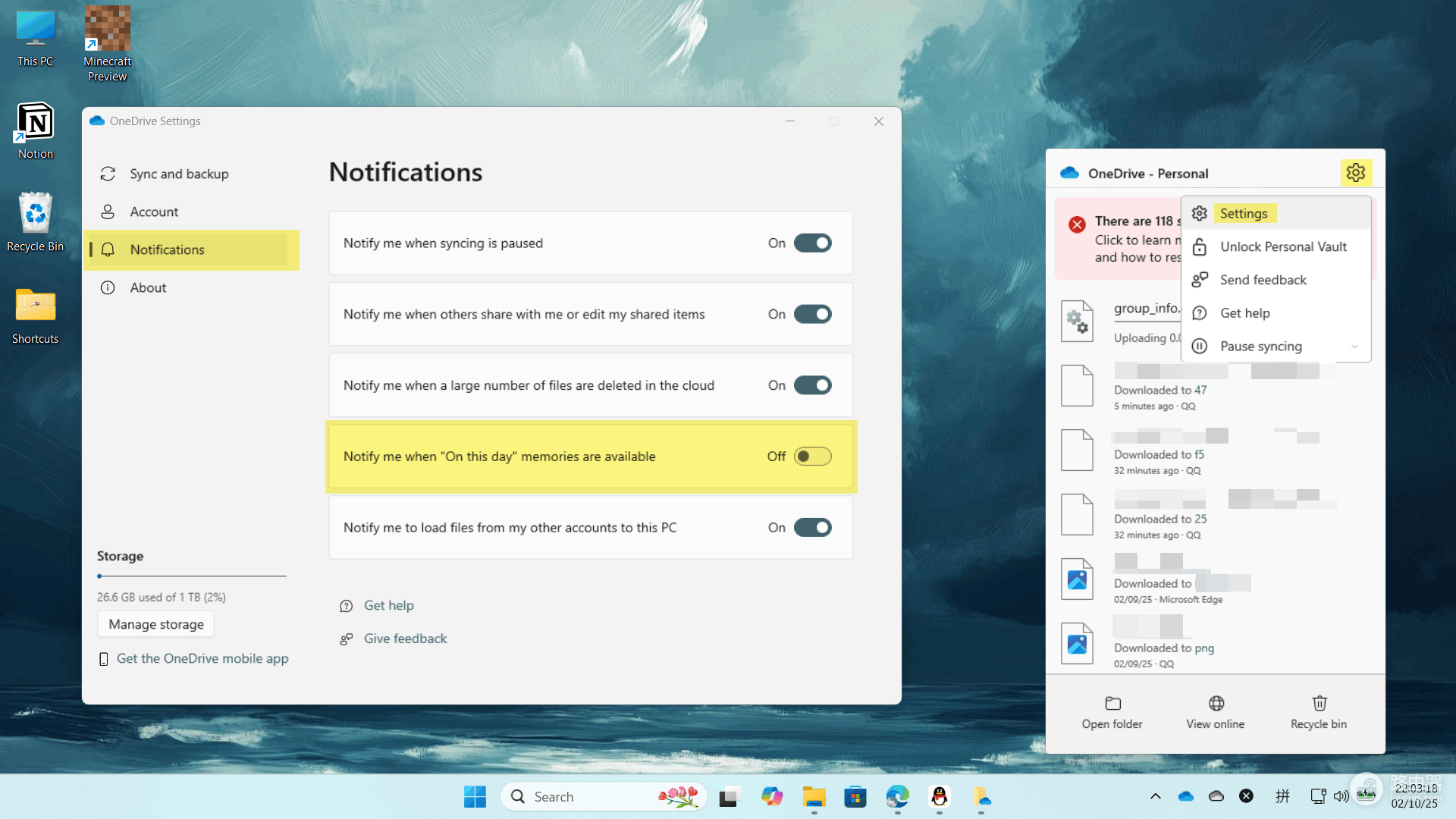Click the red error icon in sync alert
The image size is (1456, 819).
[x=1077, y=224]
